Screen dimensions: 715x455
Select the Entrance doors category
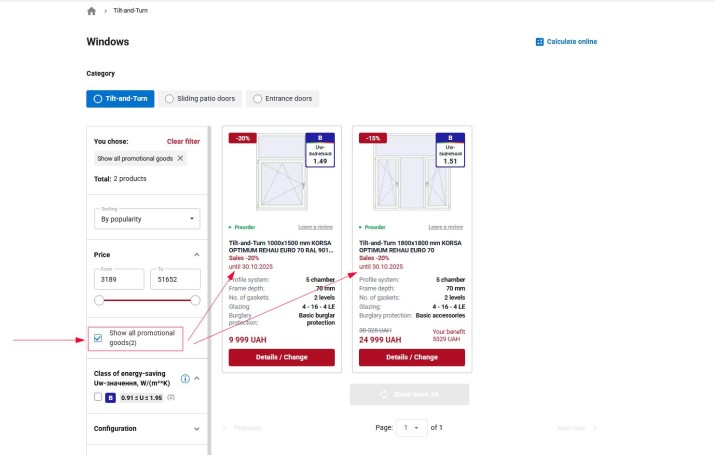[x=283, y=99]
